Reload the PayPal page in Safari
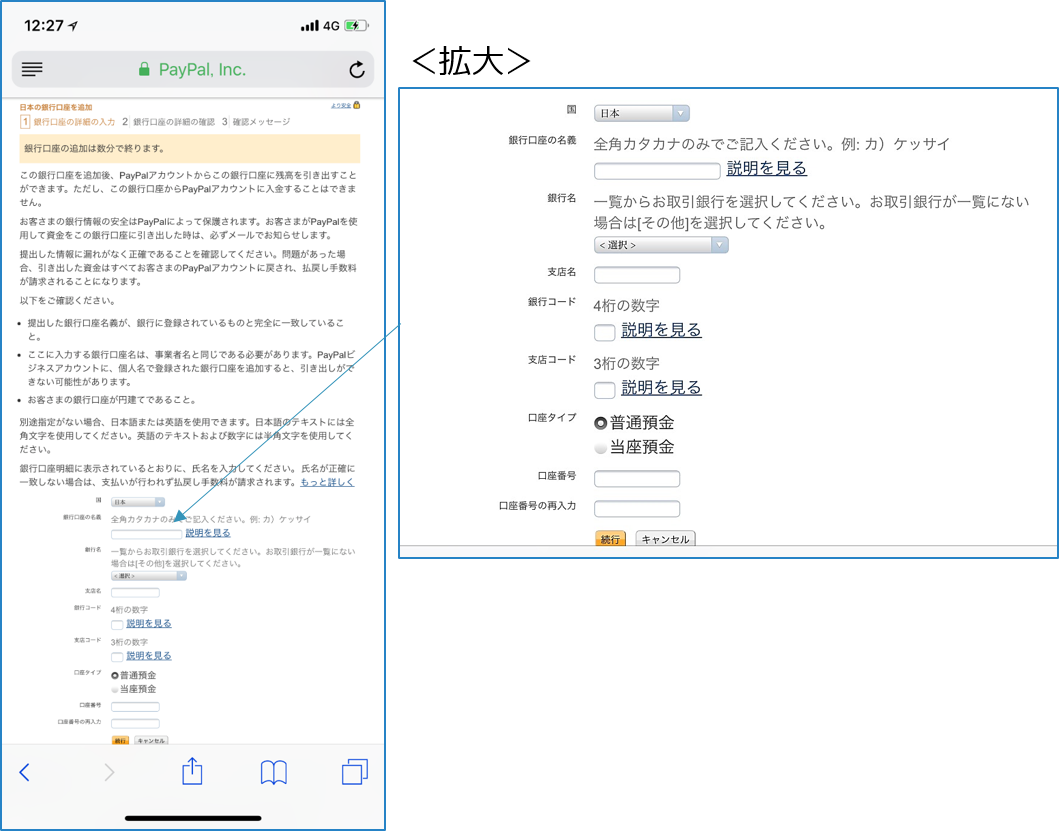Viewport: 1059px width, 831px height. pyautogui.click(x=356, y=69)
